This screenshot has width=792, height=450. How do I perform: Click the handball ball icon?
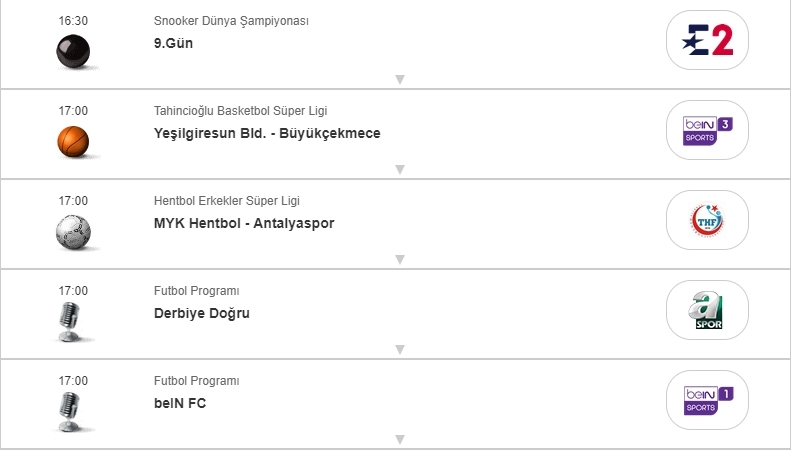point(73,231)
